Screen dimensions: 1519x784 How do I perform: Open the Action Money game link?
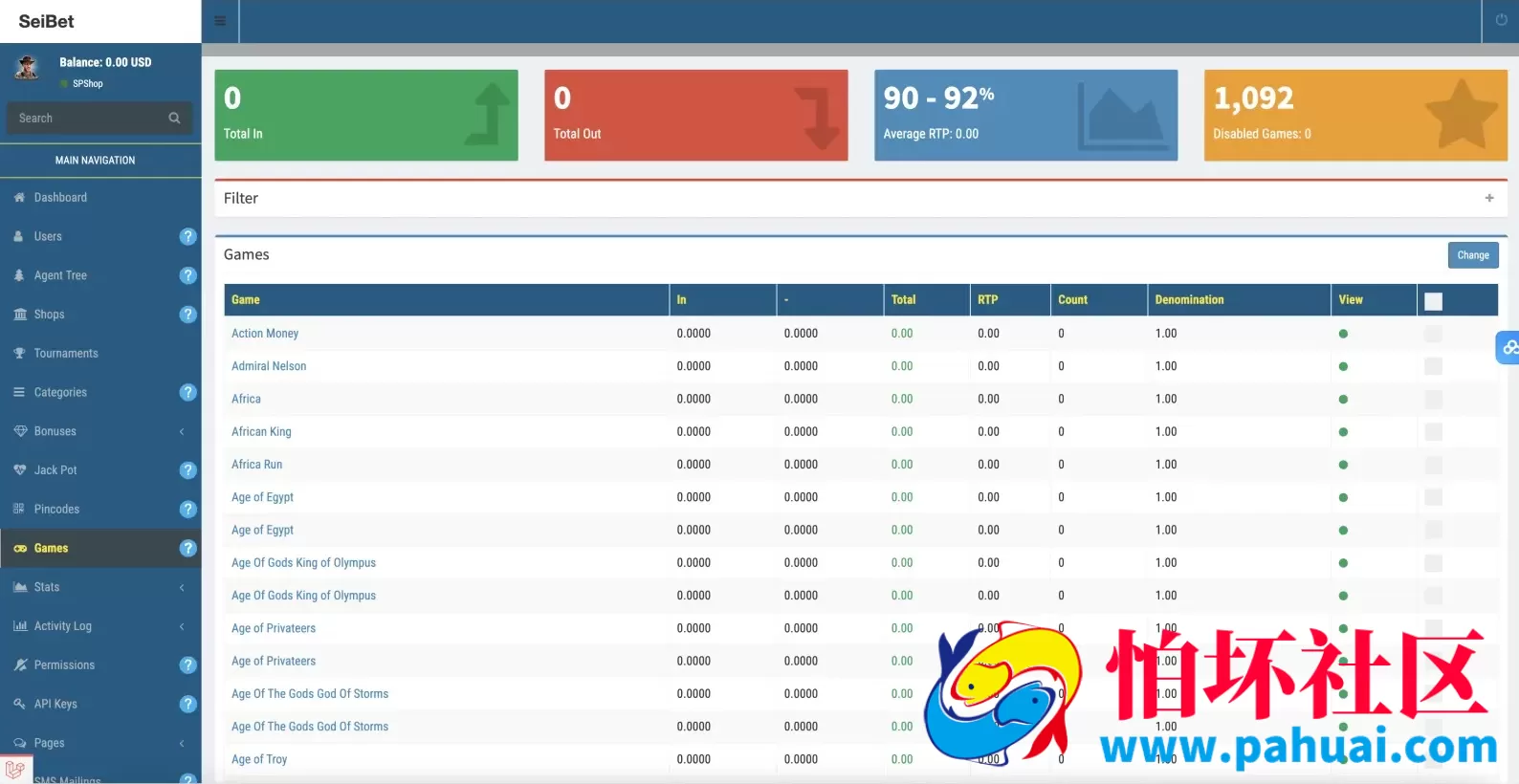pos(265,334)
